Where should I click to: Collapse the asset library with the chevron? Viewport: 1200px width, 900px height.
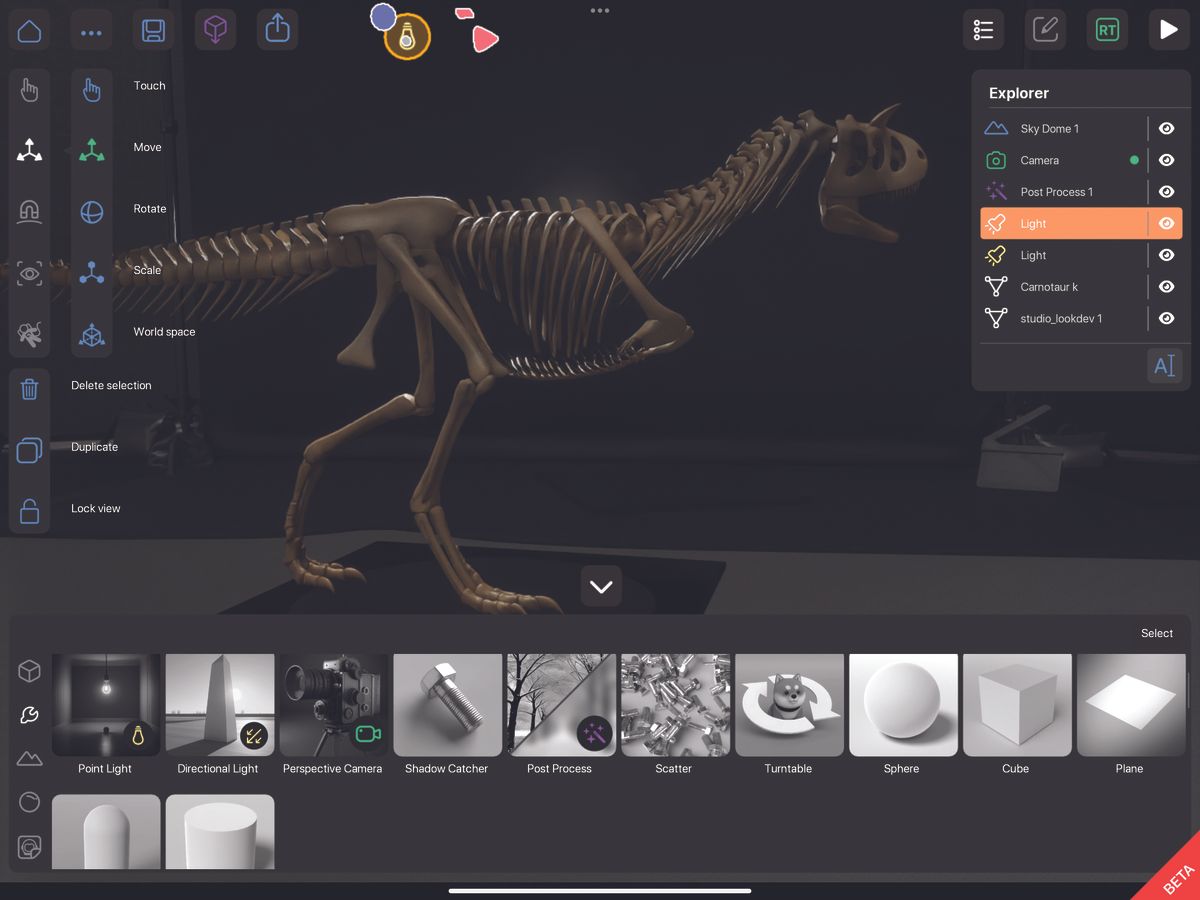coord(600,586)
